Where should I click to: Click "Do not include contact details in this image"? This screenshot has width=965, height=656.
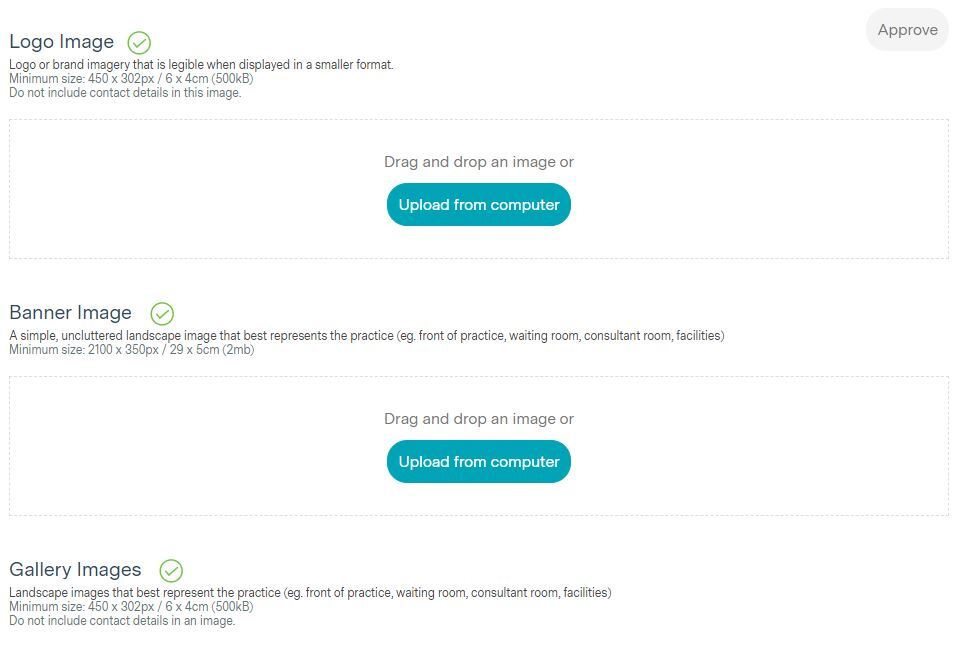[125, 93]
